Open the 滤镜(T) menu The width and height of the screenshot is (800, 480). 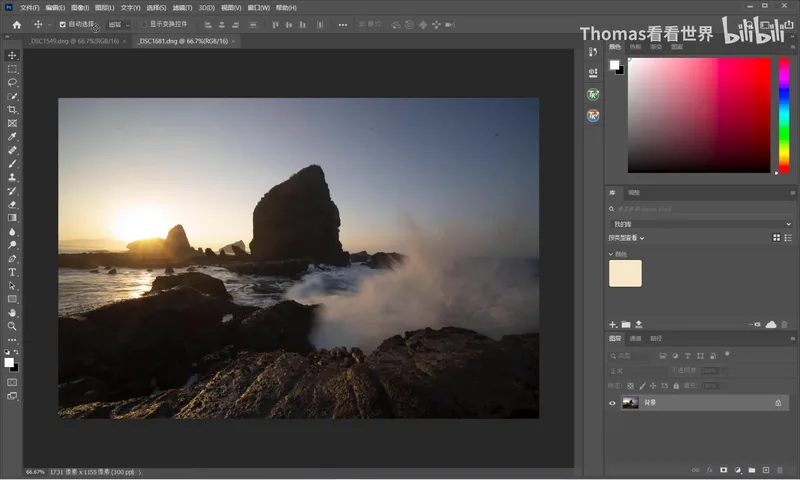tap(182, 8)
